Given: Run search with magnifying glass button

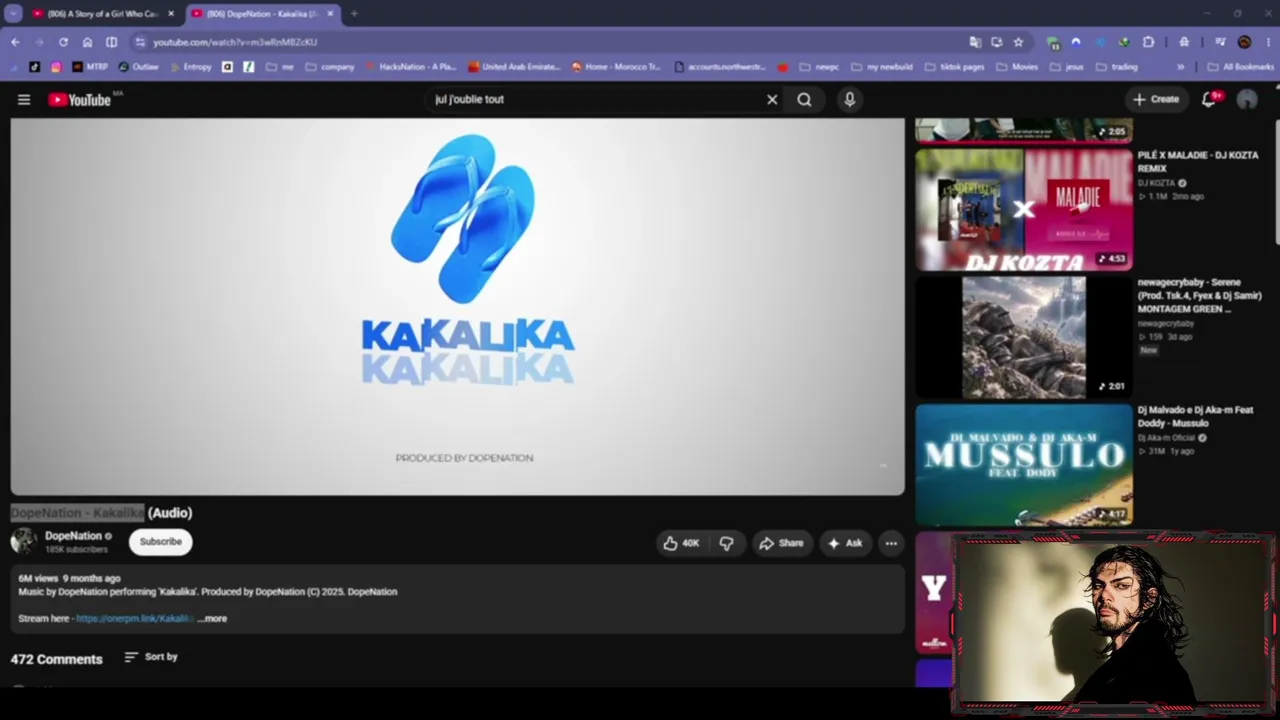Looking at the screenshot, I should pyautogui.click(x=804, y=99).
